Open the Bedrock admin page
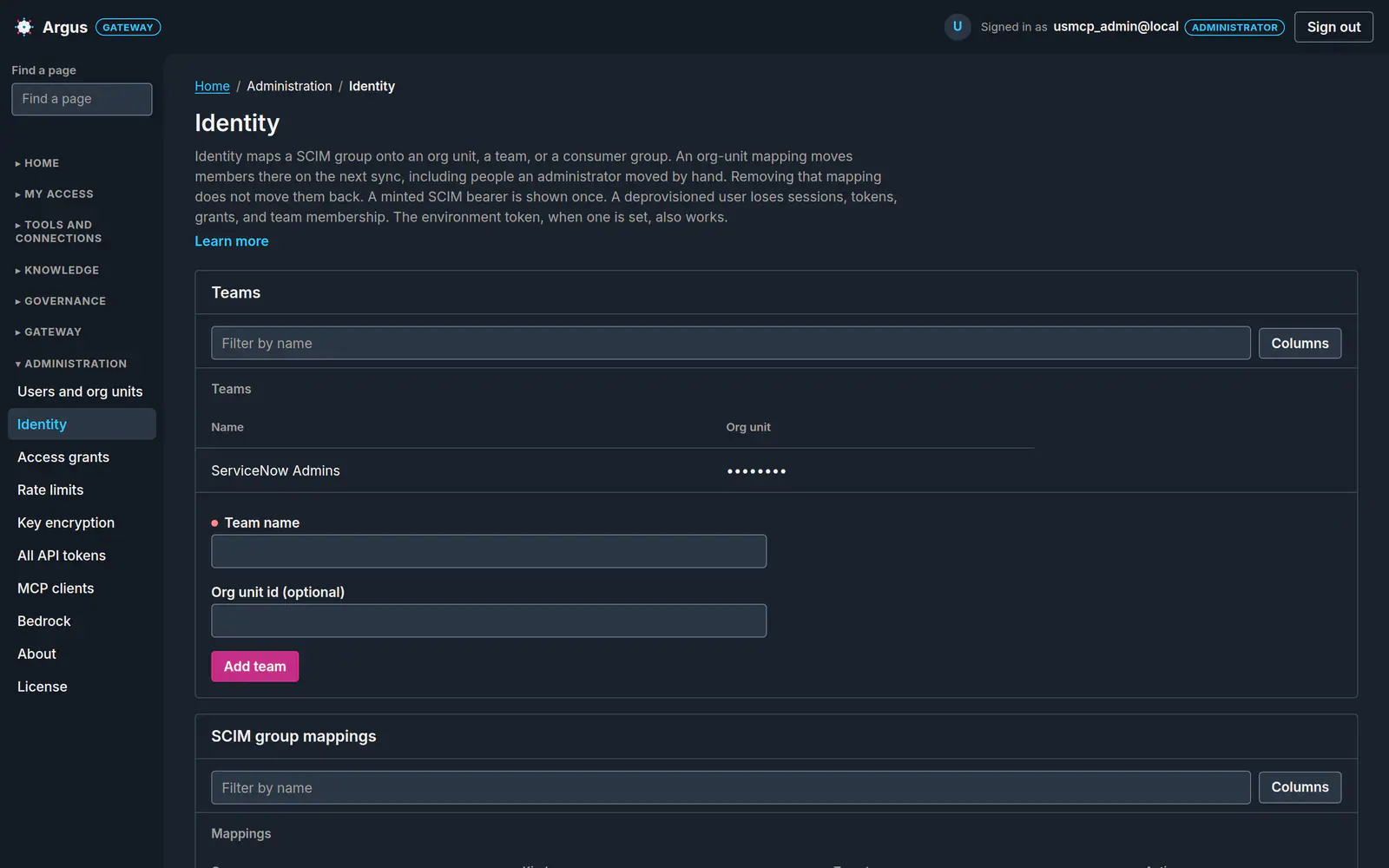Viewport: 1389px width, 868px height. (82, 621)
